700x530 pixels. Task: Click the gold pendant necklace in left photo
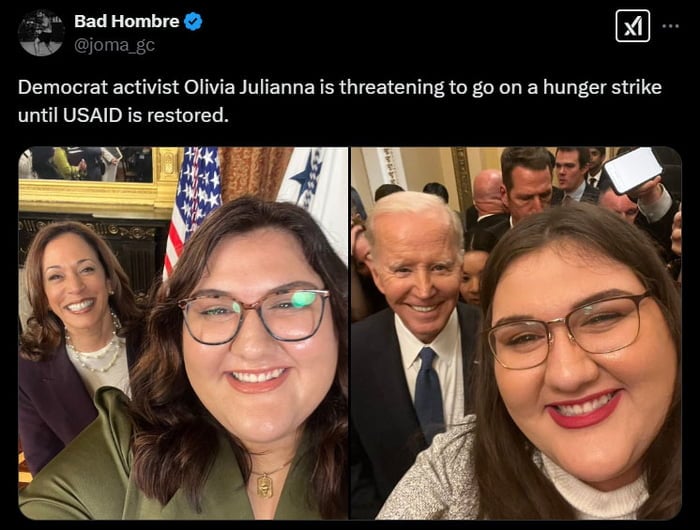[267, 481]
